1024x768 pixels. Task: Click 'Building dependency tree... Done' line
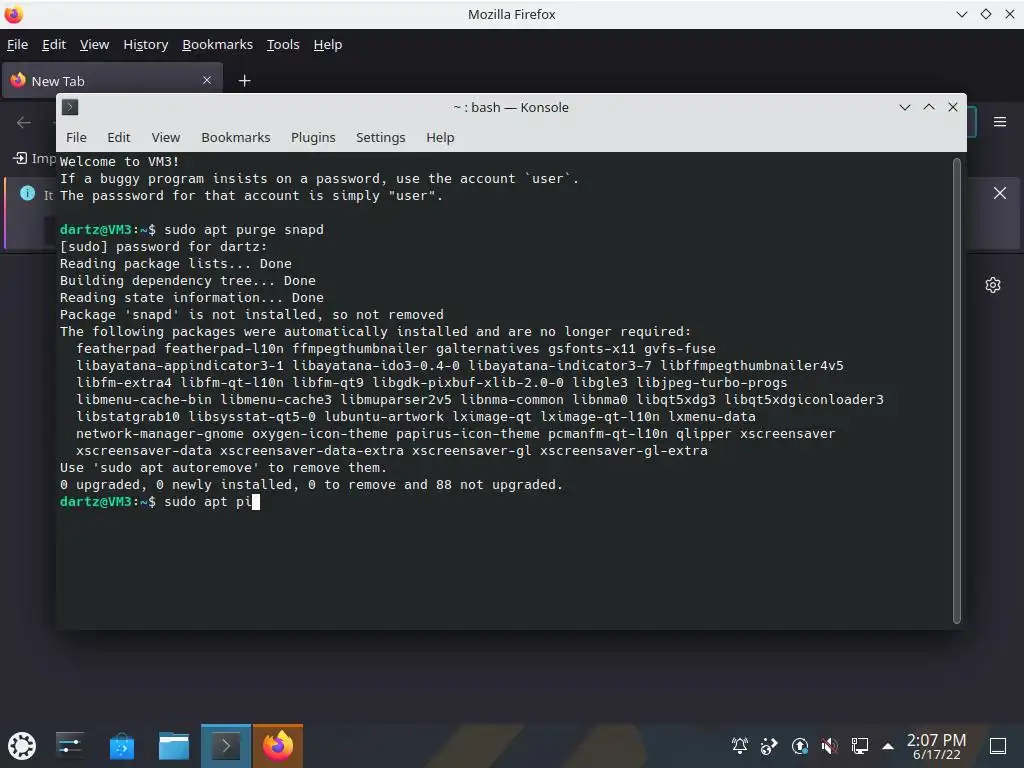point(187,280)
